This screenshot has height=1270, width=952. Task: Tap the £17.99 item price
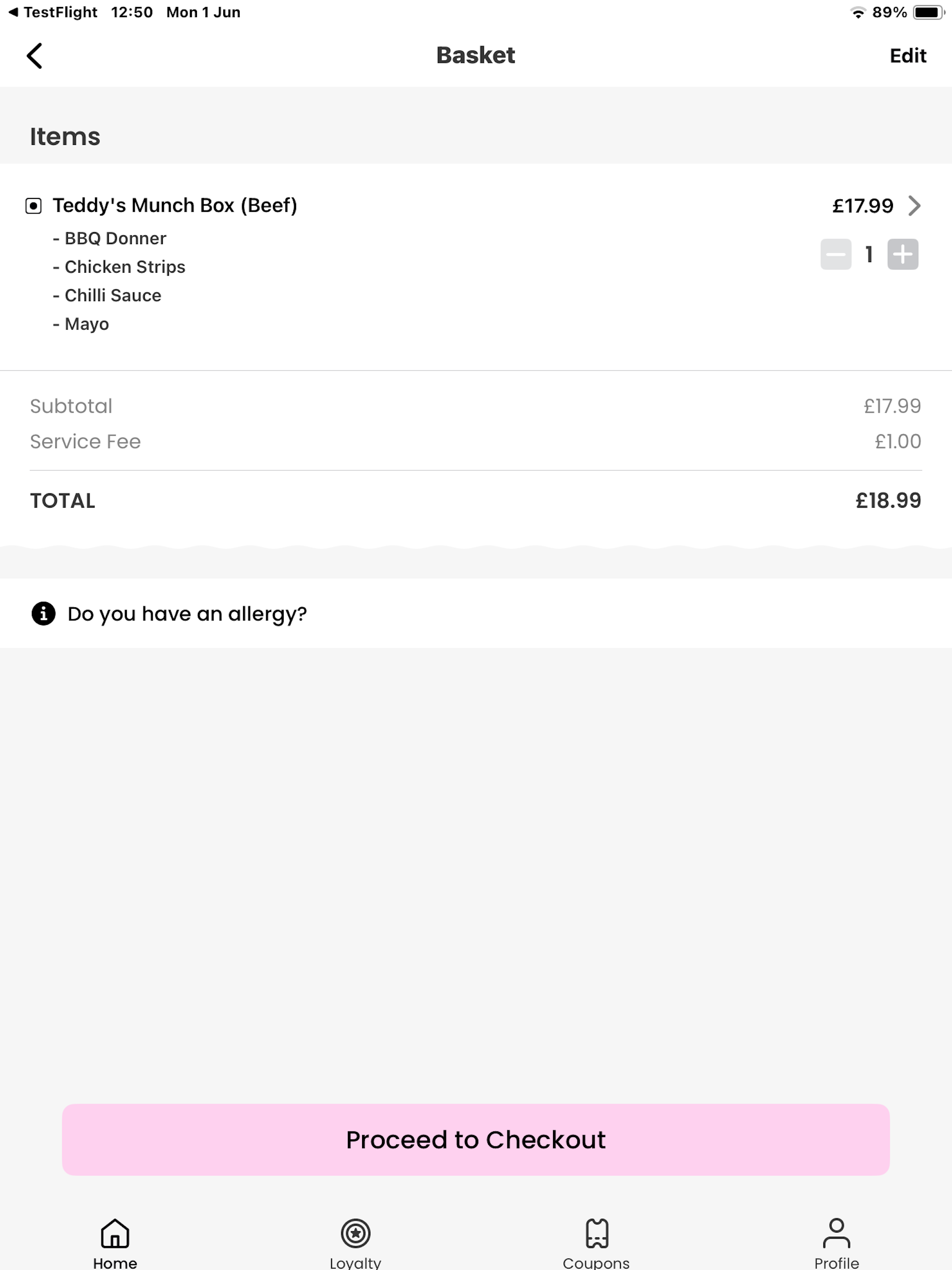point(863,205)
